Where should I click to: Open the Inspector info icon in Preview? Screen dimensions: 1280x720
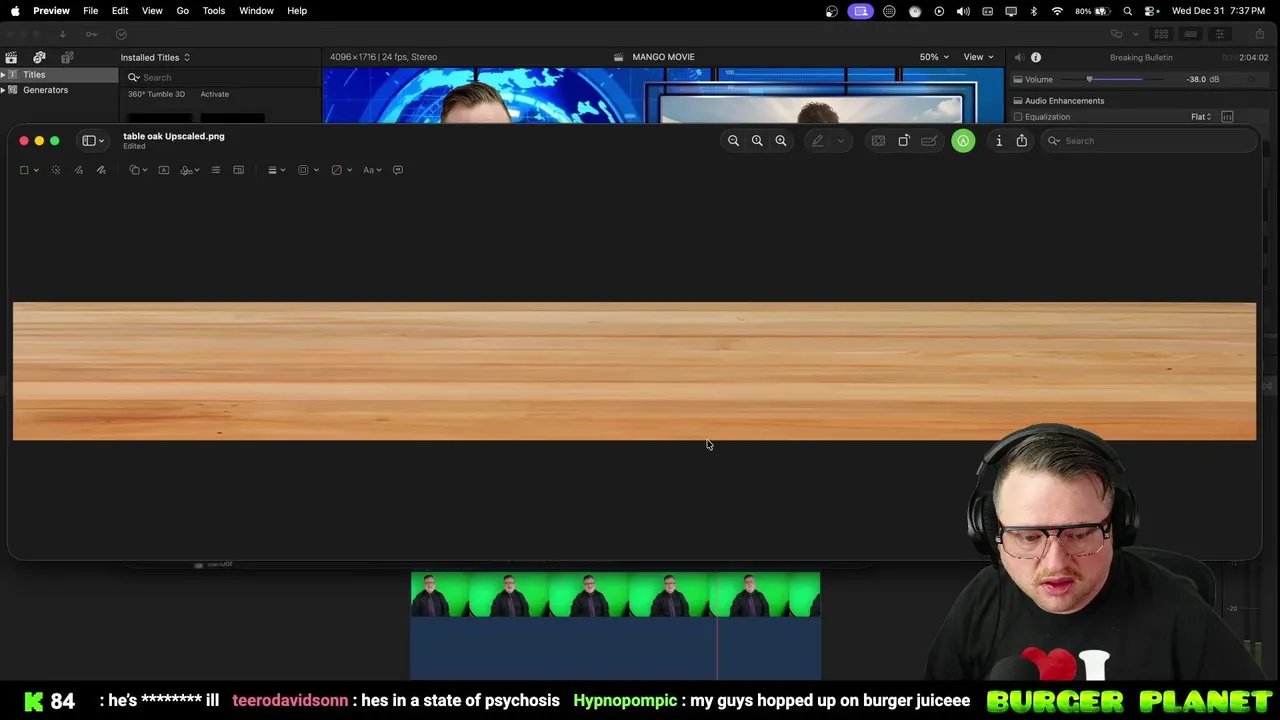999,141
